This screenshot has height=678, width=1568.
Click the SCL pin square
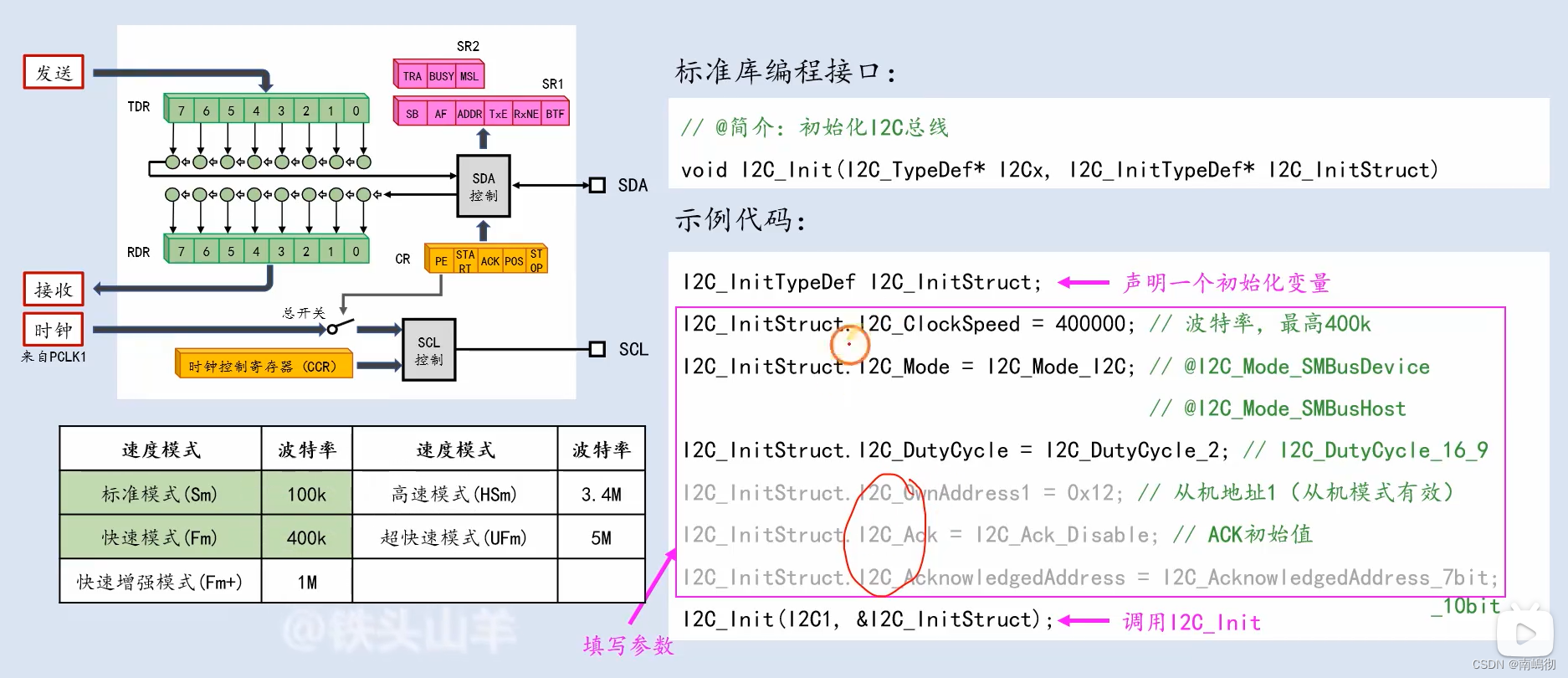point(597,349)
